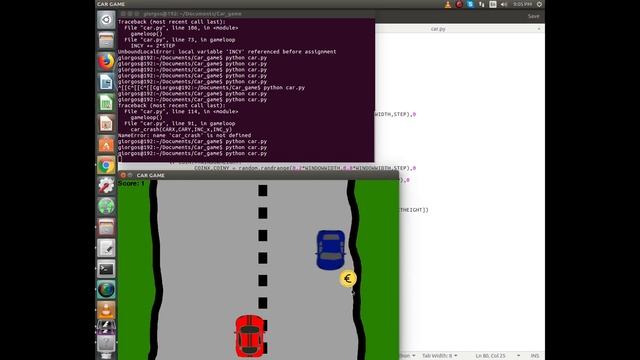640x360 pixels.
Task: Launch VLC media player from the dock
Action: click(106, 310)
